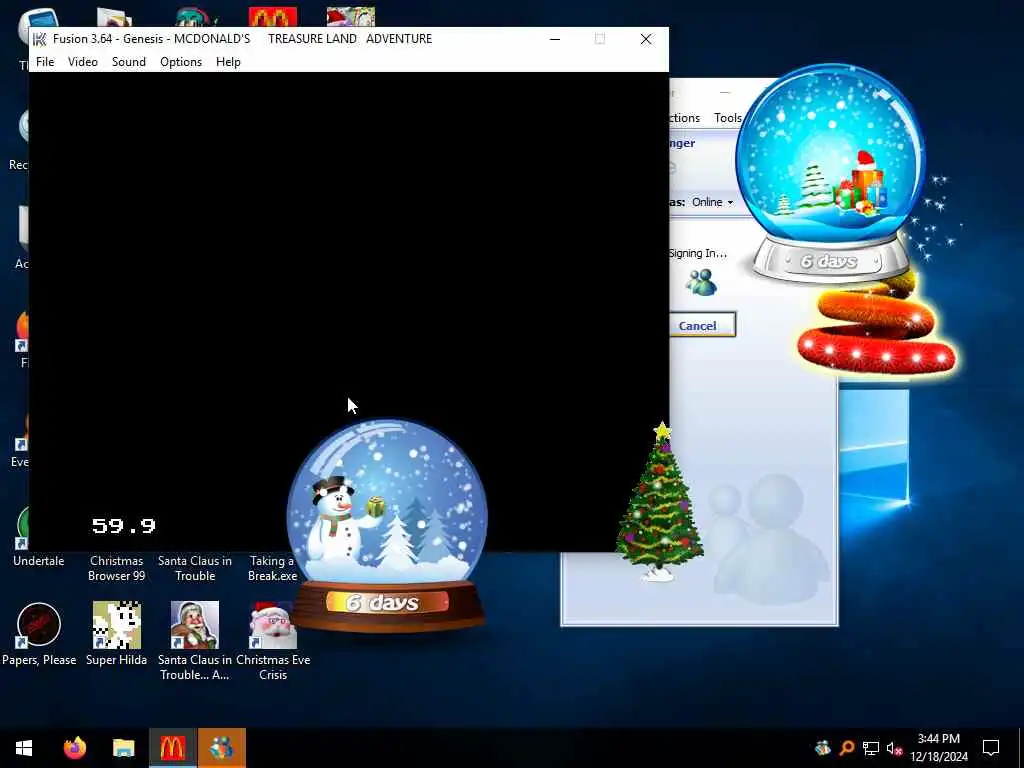Expand the Online status dropdown in Messenger
The height and width of the screenshot is (768, 1024).
click(712, 202)
